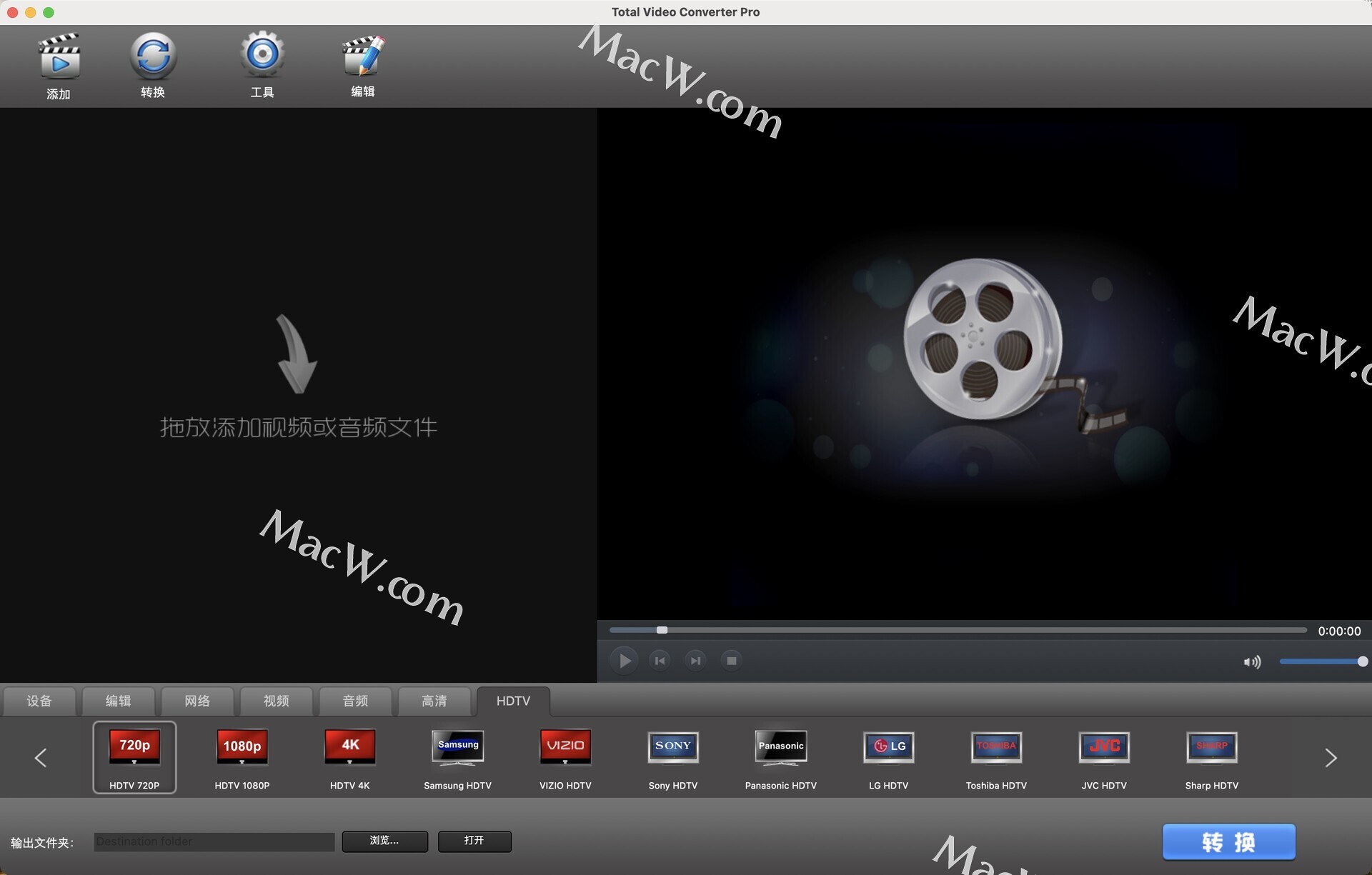
Task: Select the HDTV tab
Action: [x=513, y=701]
